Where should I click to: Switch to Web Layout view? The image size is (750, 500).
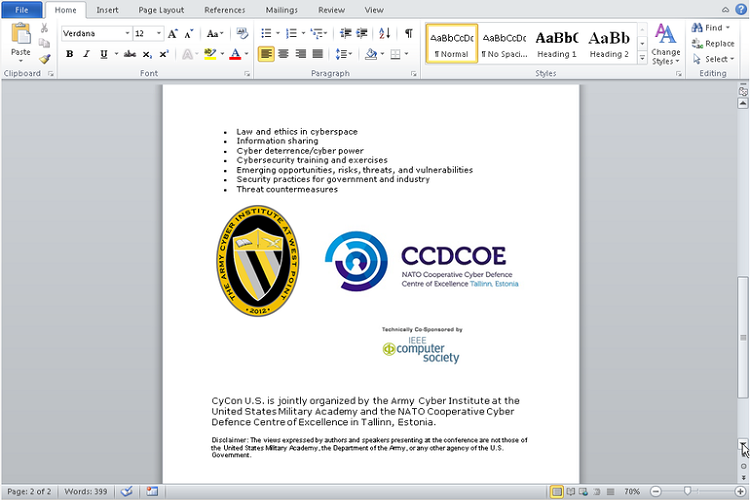pyautogui.click(x=583, y=491)
